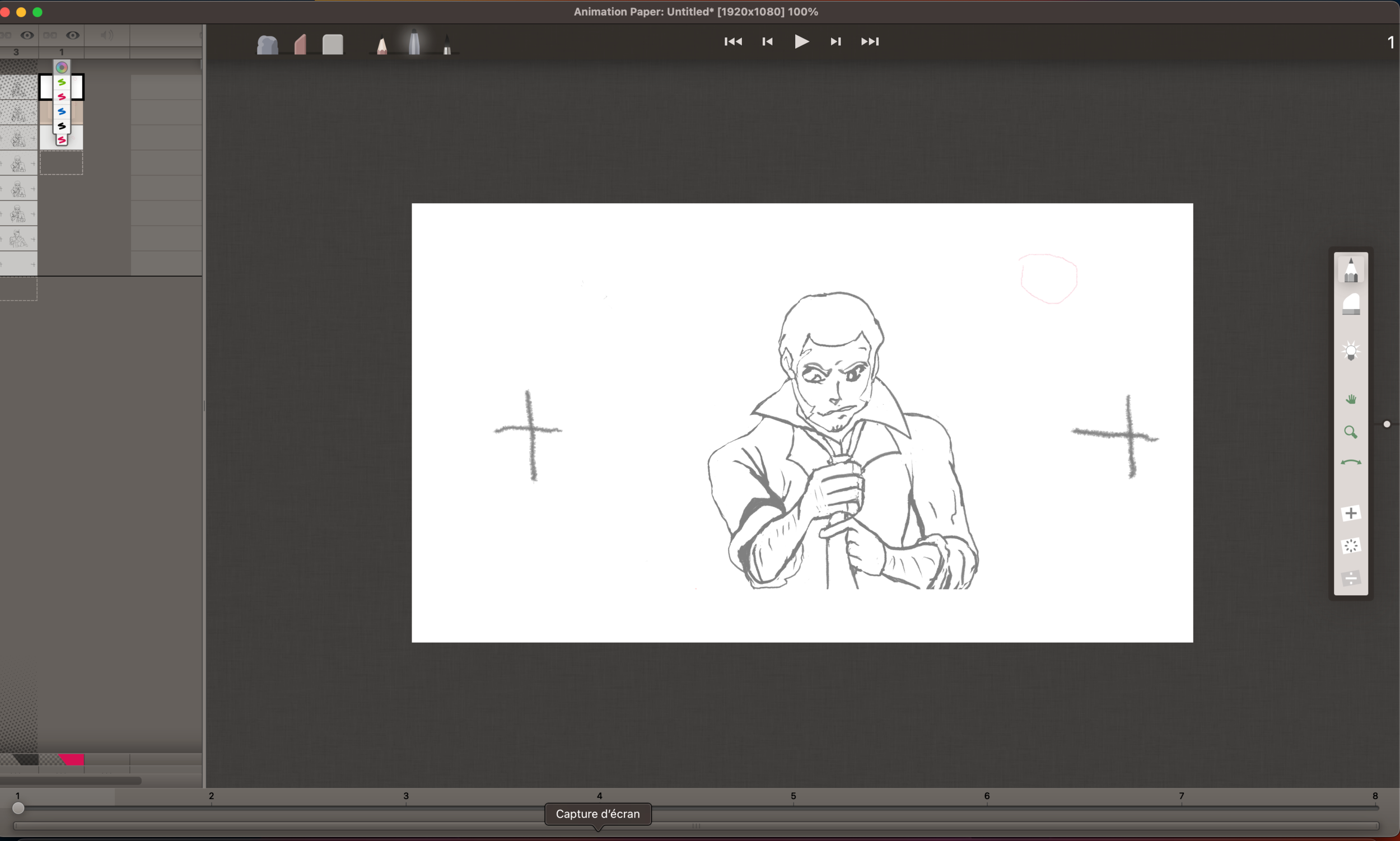
Task: Toggle the eye on layer column 3
Action: tap(27, 36)
